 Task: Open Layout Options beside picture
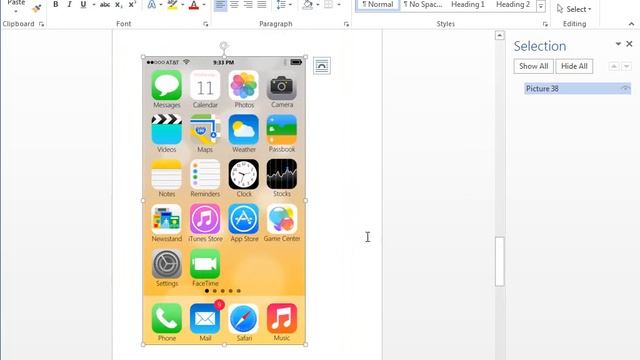click(x=322, y=66)
